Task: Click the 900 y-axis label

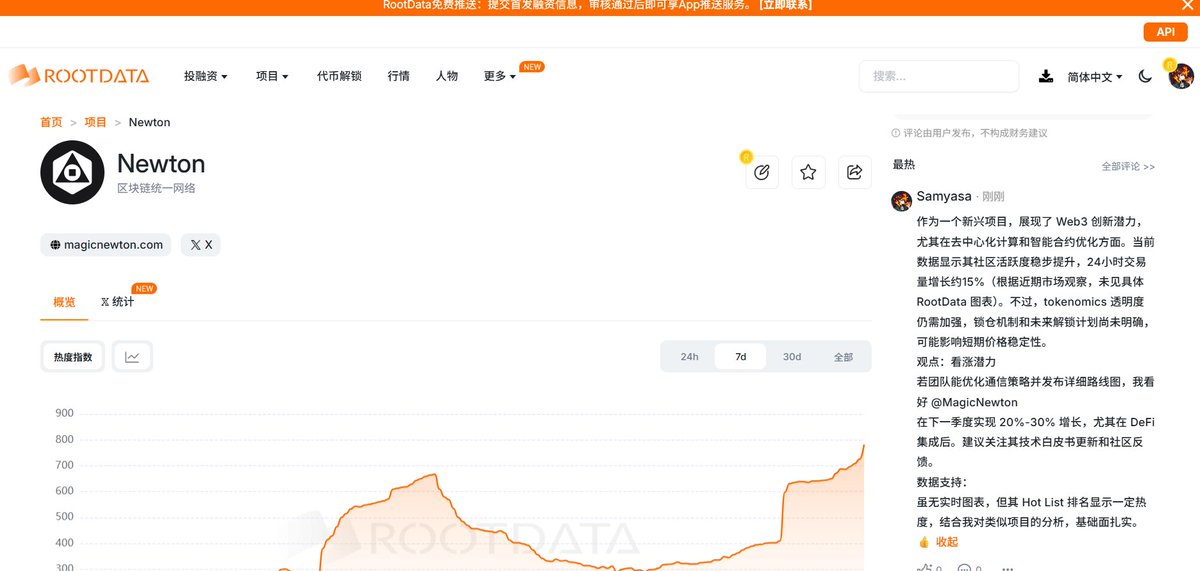Action: click(x=64, y=414)
